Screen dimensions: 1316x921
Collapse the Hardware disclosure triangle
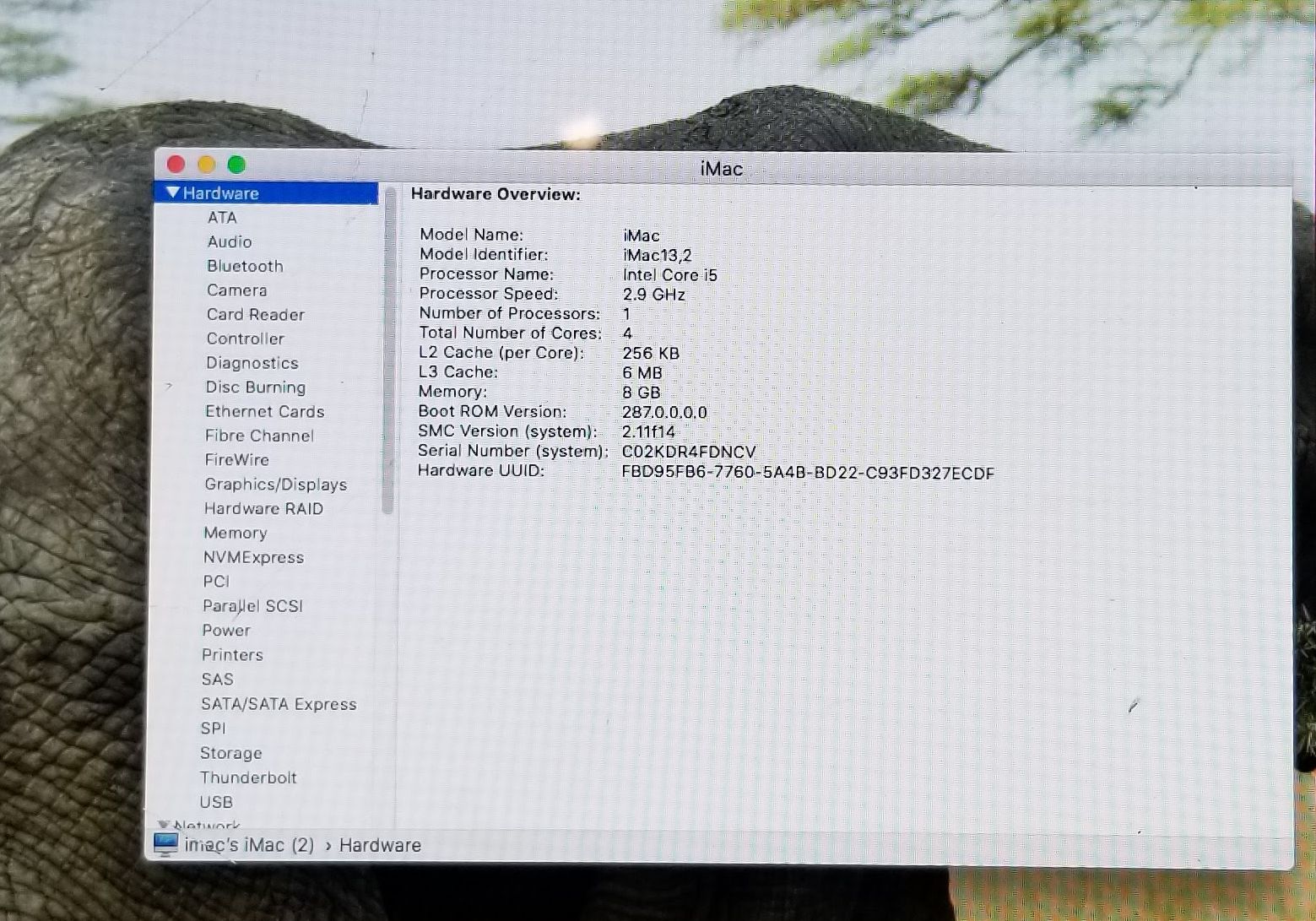click(173, 192)
